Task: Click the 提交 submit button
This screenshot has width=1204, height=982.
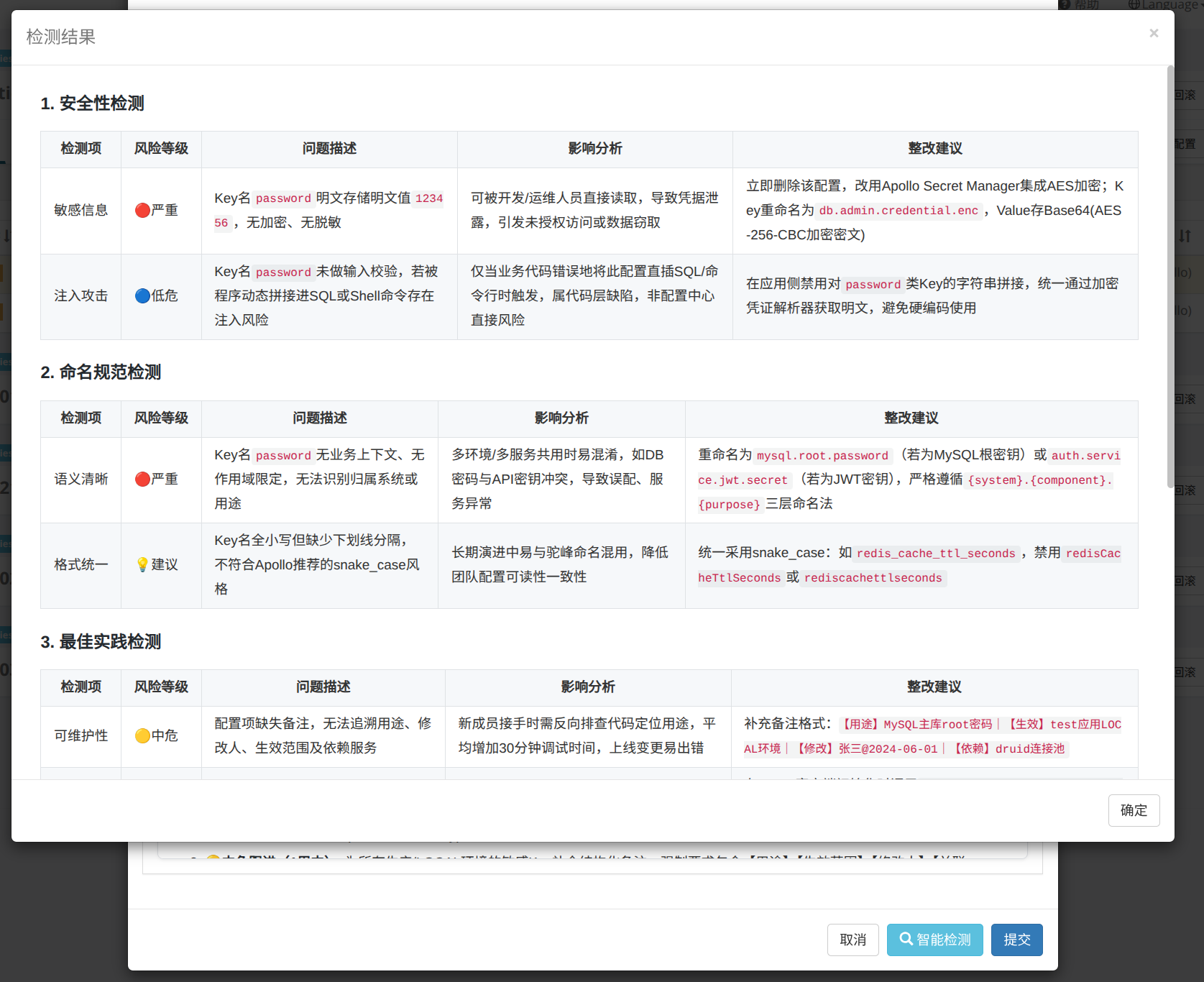Action: [1016, 940]
